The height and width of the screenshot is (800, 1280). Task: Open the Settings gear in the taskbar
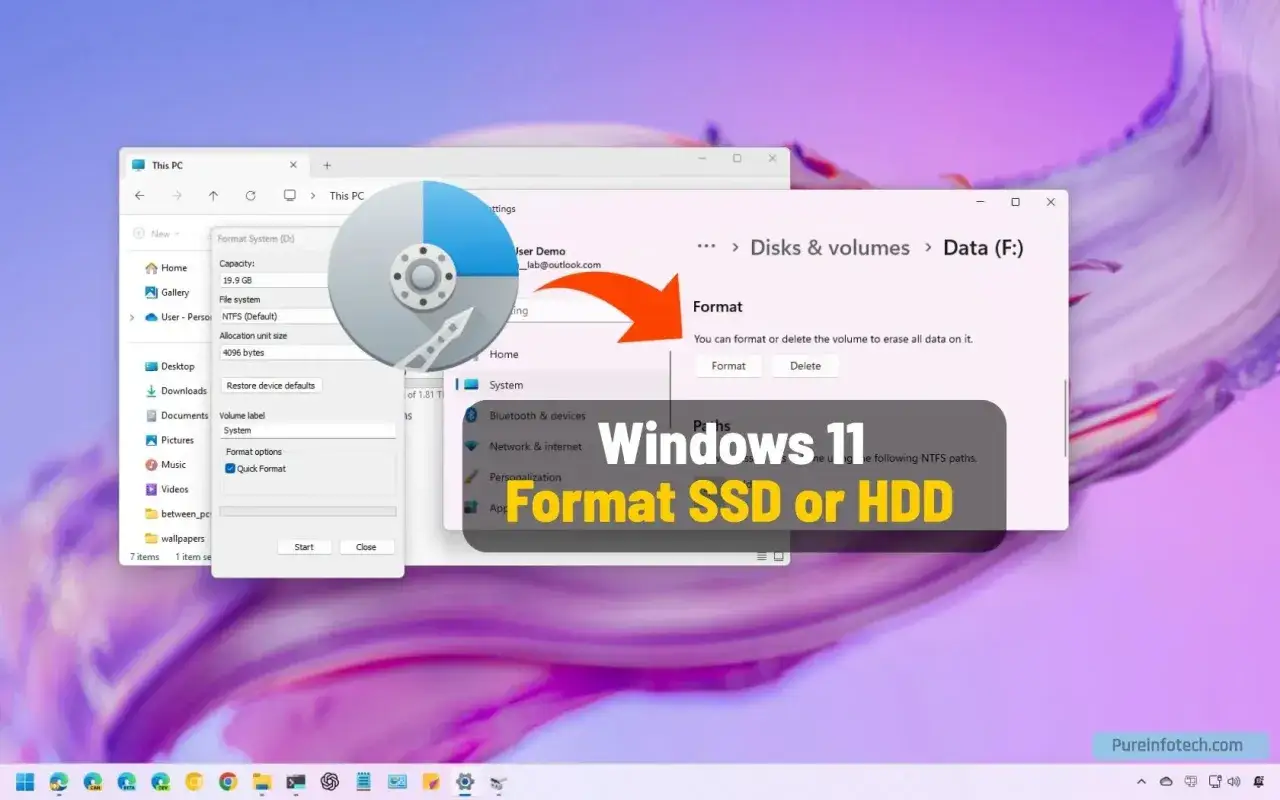465,782
